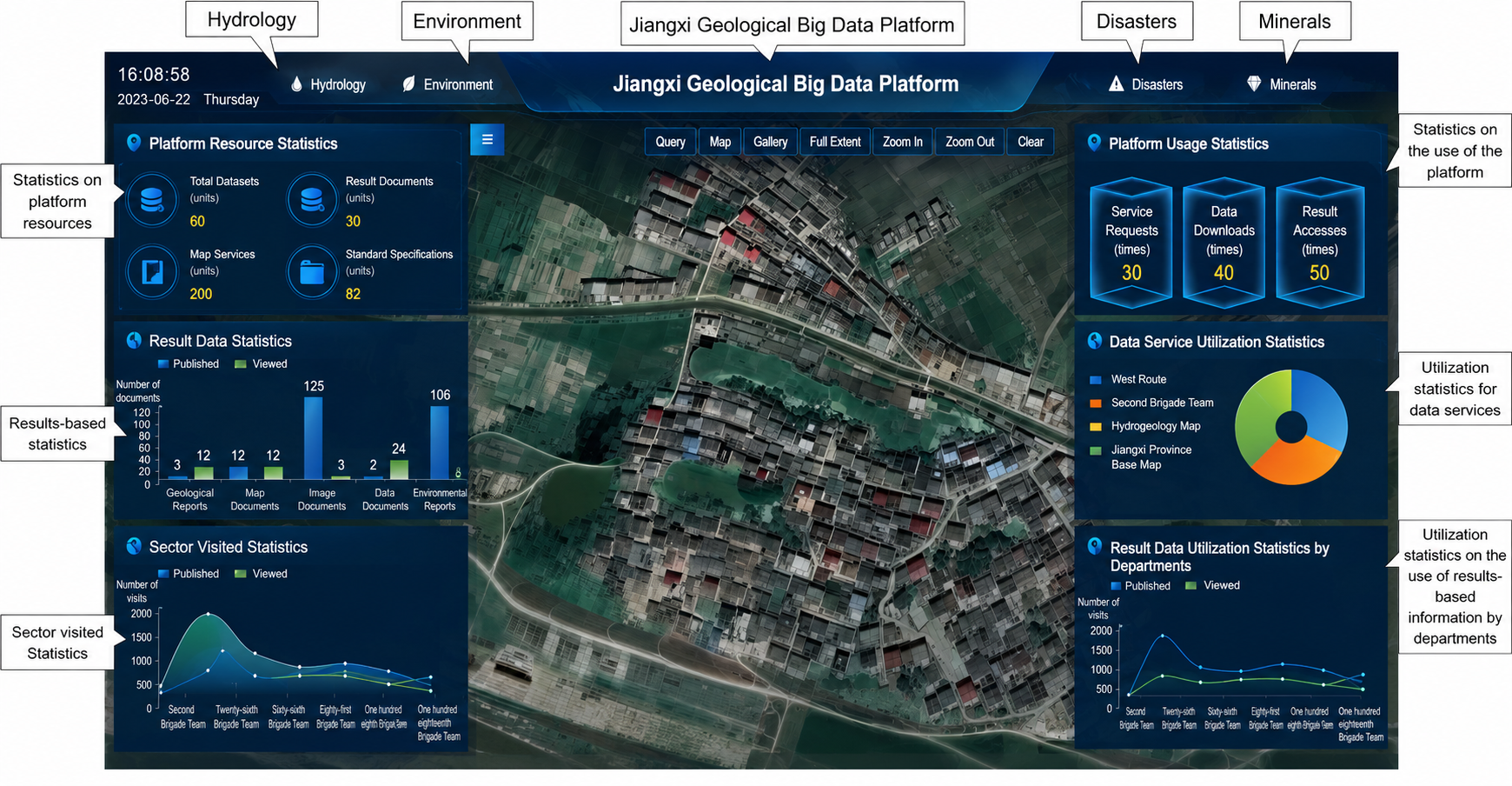1512x786 pixels.
Task: Toggle the Hydrogeology Map legend entry
Action: 1144,426
